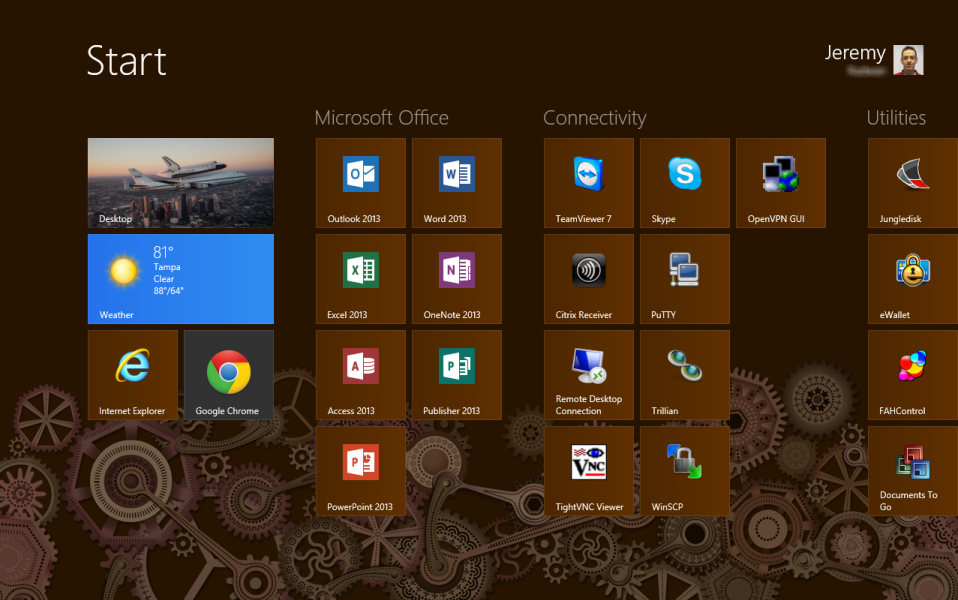
Task: Open the Weather tile for Tampa
Action: 181,279
